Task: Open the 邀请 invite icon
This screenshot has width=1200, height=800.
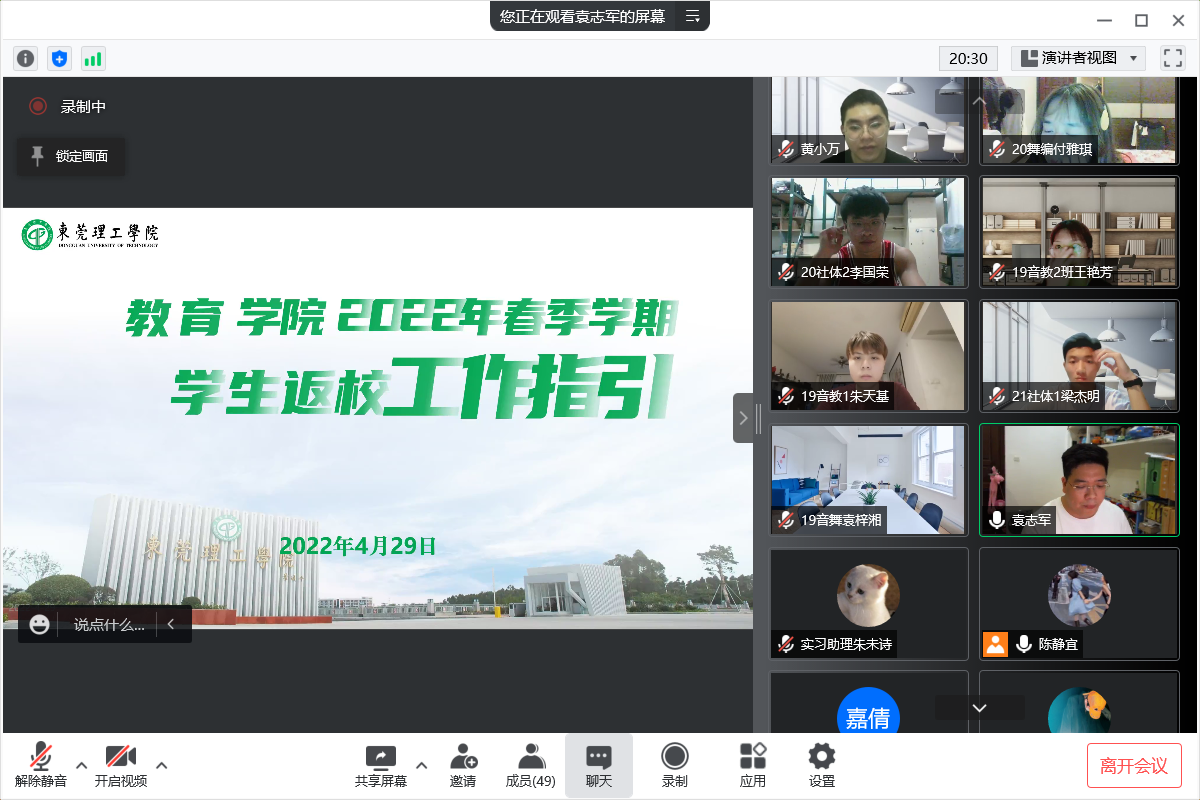Action: (462, 765)
